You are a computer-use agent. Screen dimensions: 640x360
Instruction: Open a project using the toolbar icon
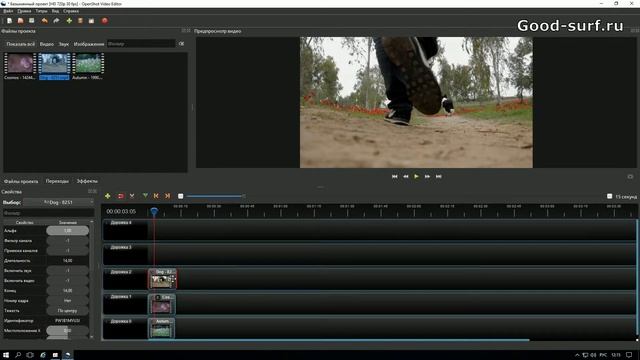[20, 21]
